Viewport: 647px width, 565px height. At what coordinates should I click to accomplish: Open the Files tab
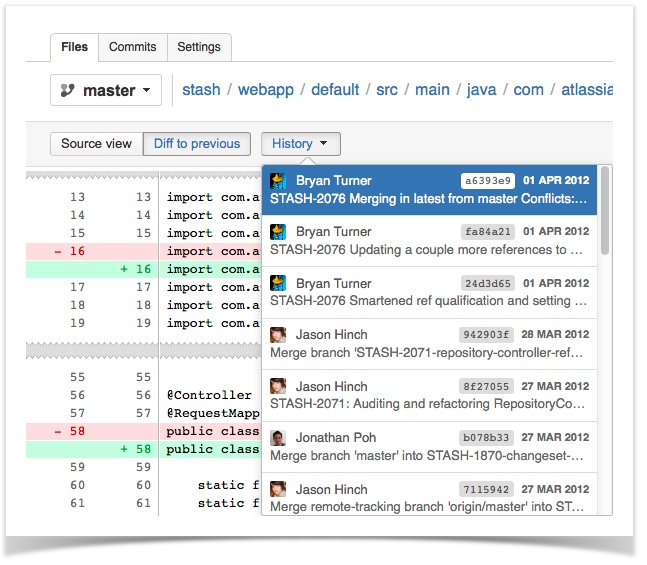pyautogui.click(x=74, y=47)
